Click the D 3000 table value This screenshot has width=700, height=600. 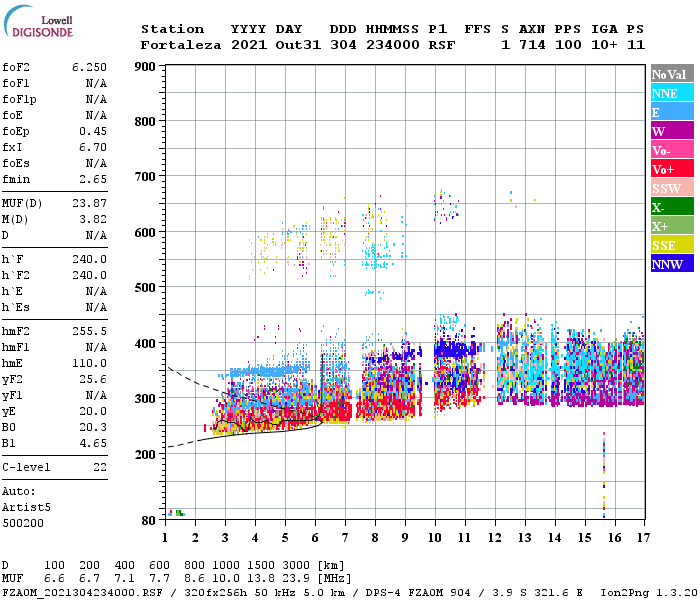[296, 566]
